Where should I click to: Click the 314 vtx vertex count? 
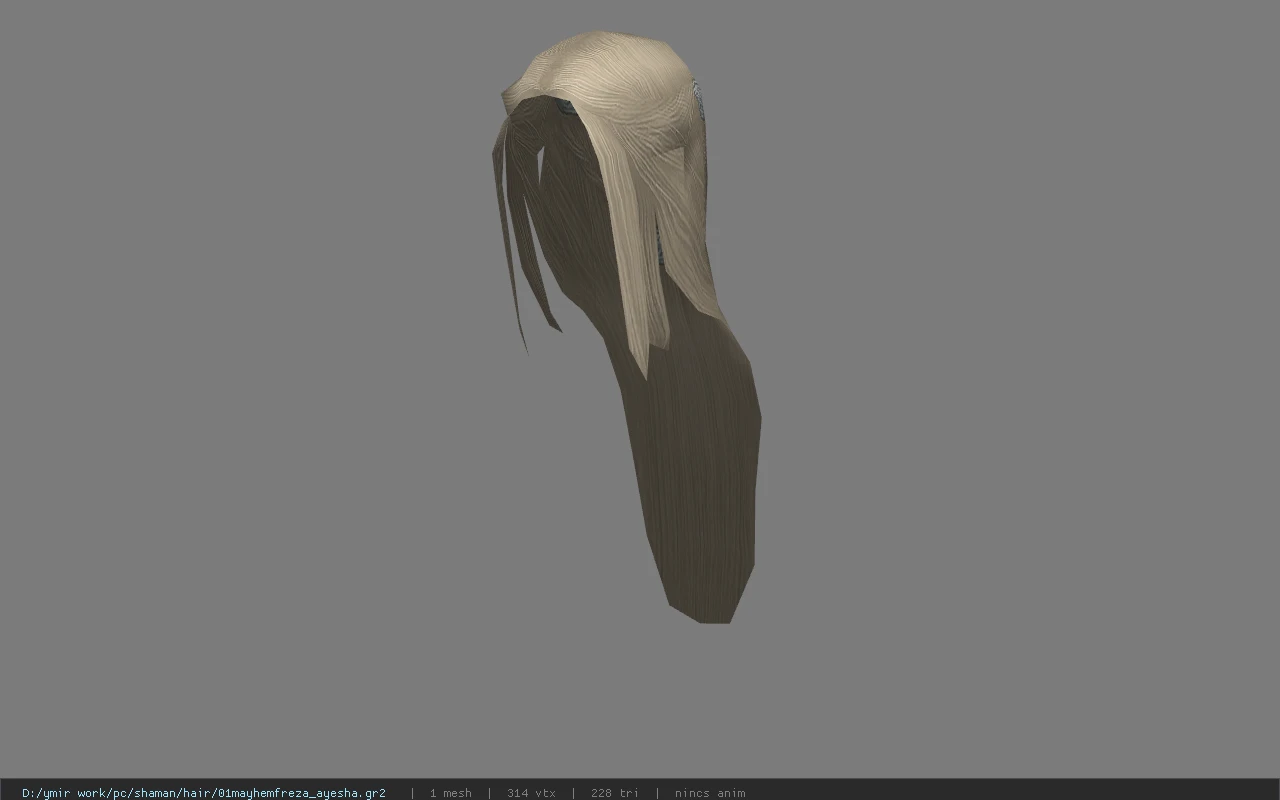pyautogui.click(x=531, y=793)
